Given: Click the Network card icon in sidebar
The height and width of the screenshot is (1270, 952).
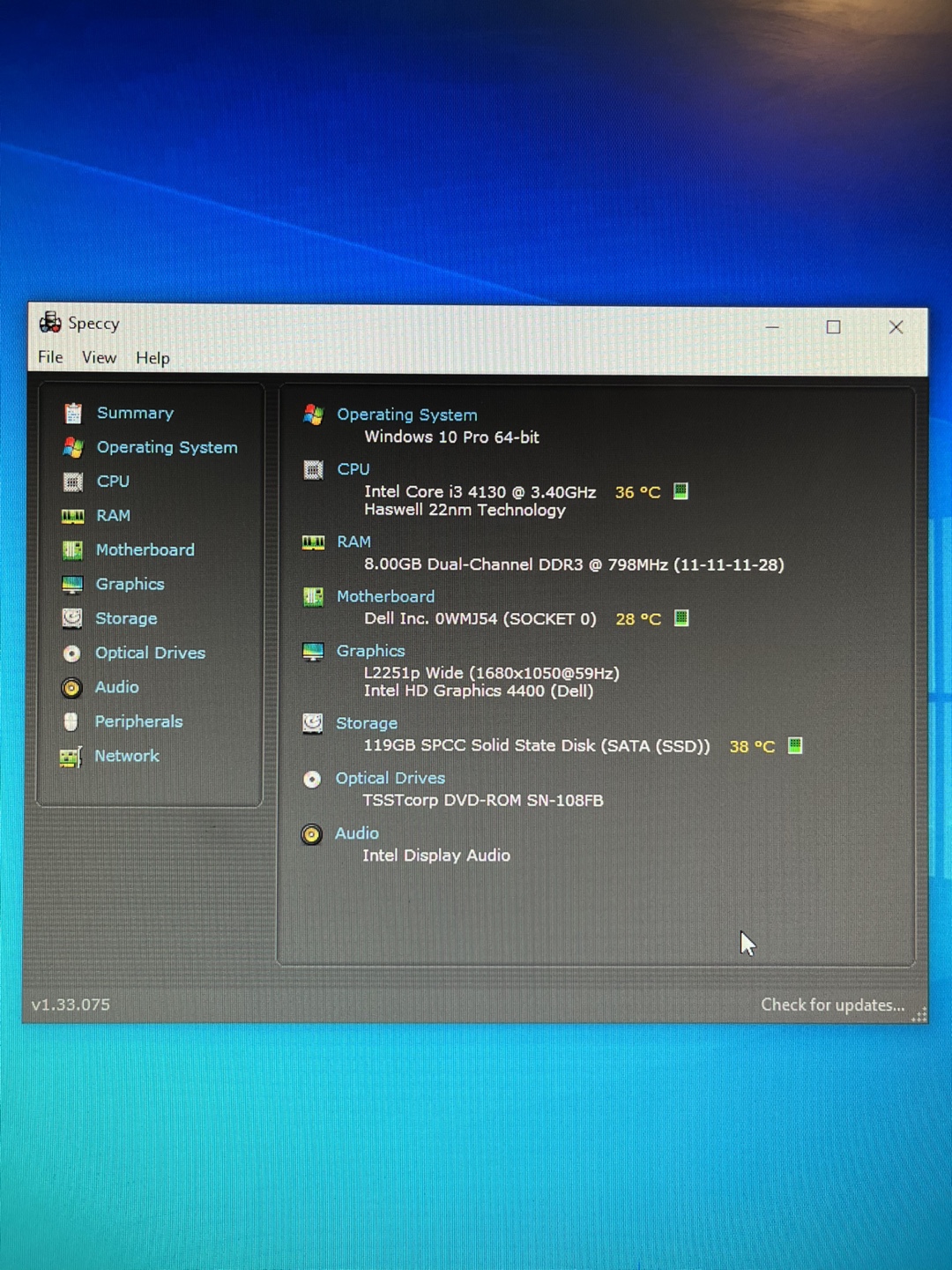Looking at the screenshot, I should (x=71, y=757).
